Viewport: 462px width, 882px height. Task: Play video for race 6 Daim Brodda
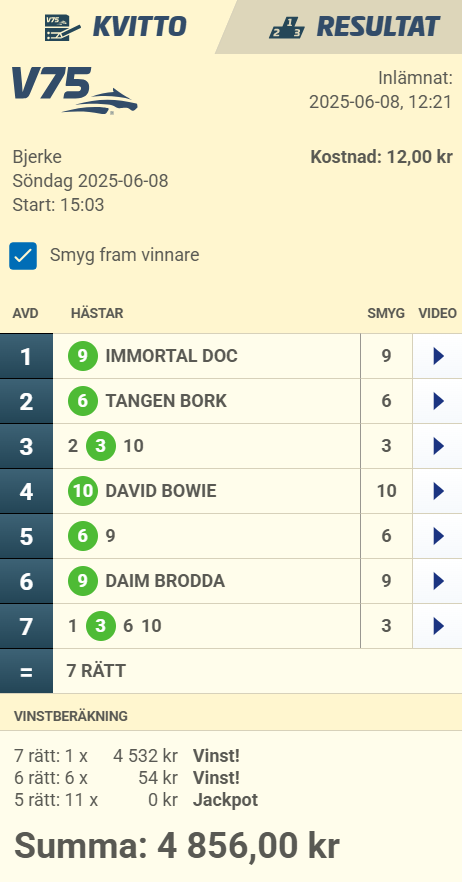pyautogui.click(x=438, y=581)
